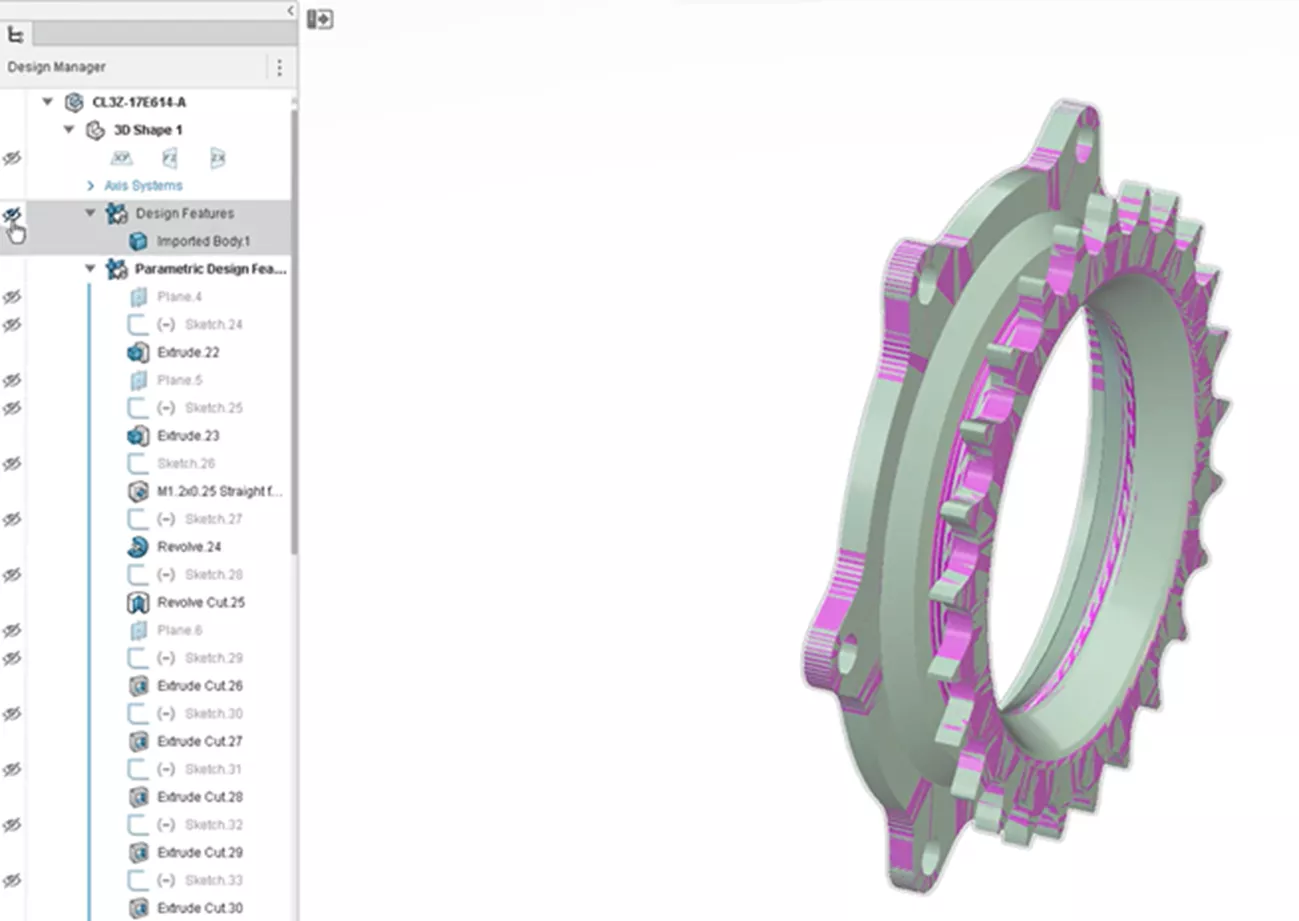Select the Extrude.22 feature icon

click(x=137, y=352)
